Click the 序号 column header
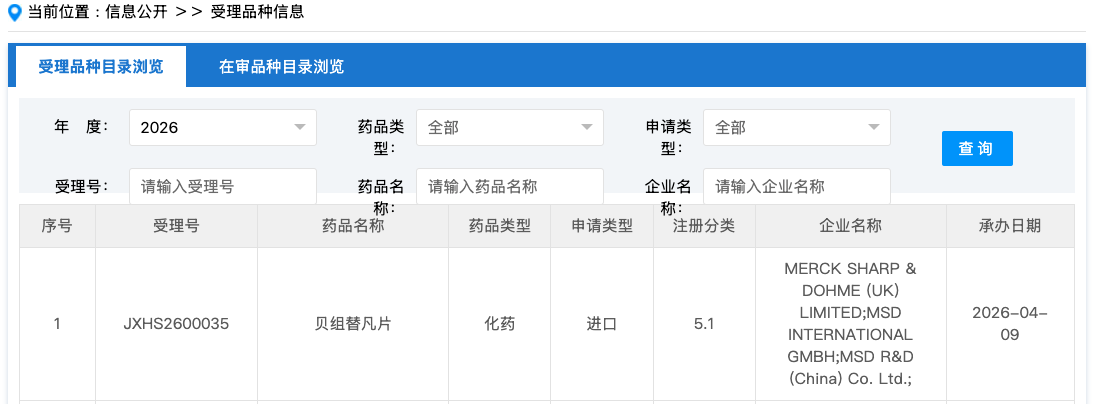This screenshot has height=404, width=1097. tap(57, 226)
